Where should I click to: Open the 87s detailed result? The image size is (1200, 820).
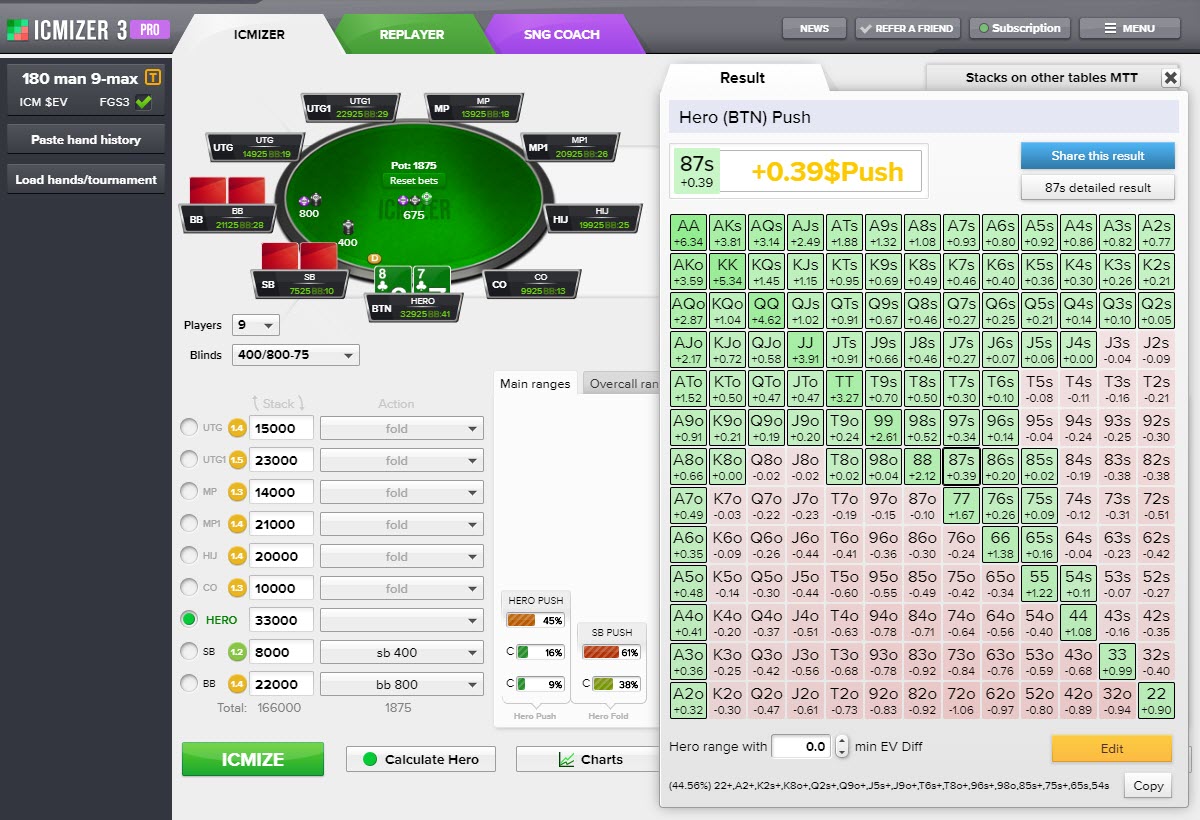pyautogui.click(x=1097, y=187)
